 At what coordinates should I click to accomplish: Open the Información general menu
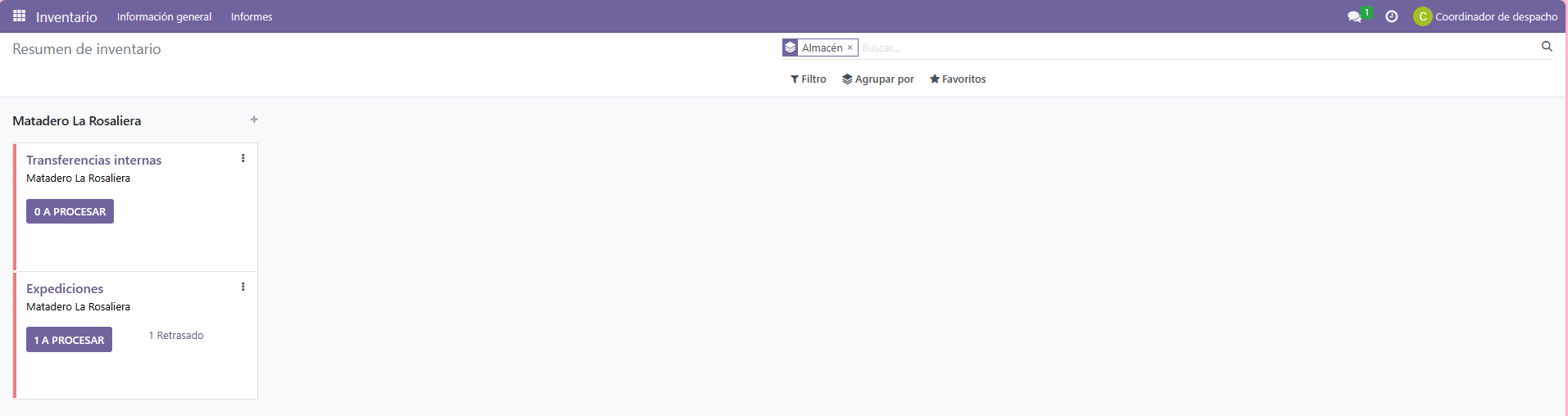tap(164, 16)
